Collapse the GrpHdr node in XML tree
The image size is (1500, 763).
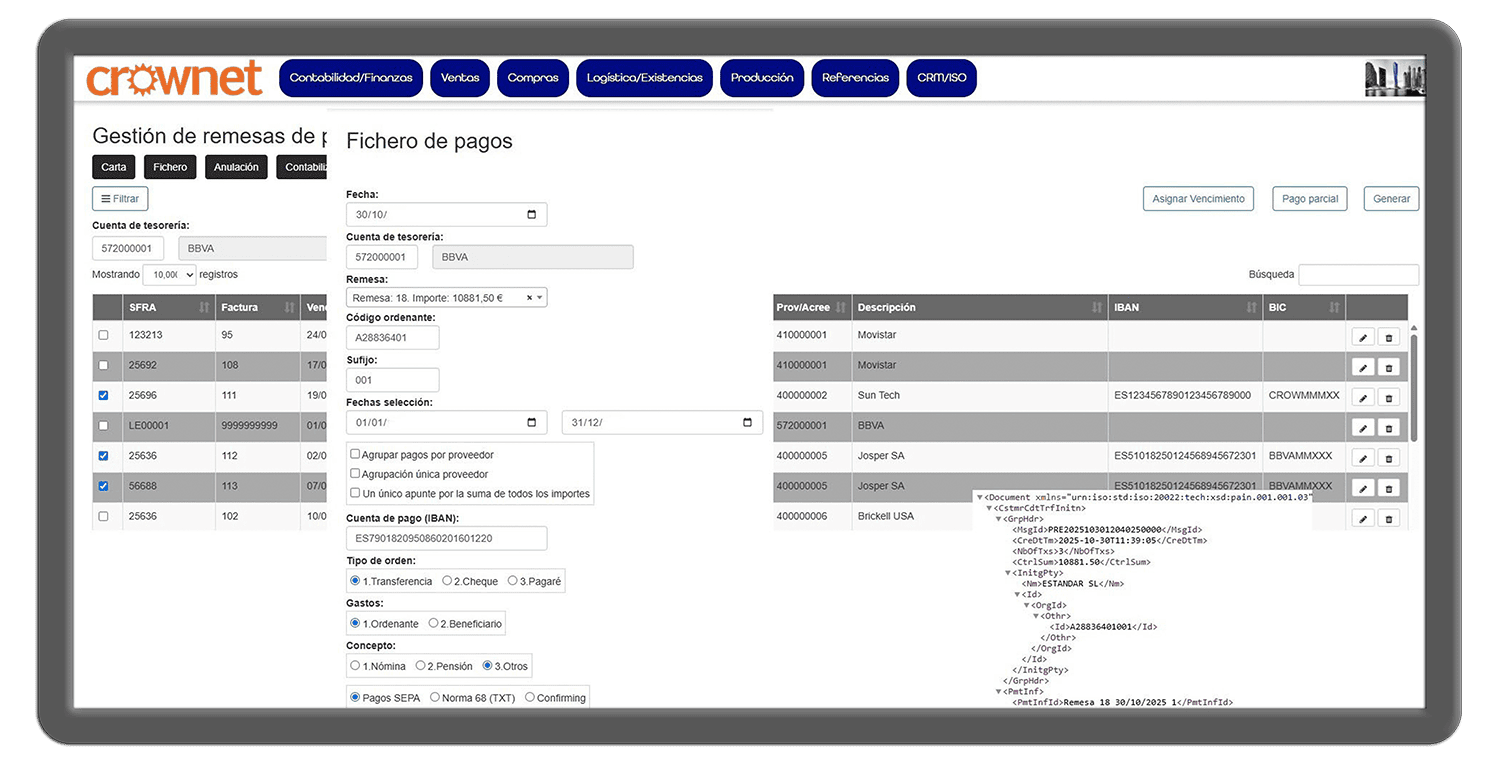tap(998, 519)
